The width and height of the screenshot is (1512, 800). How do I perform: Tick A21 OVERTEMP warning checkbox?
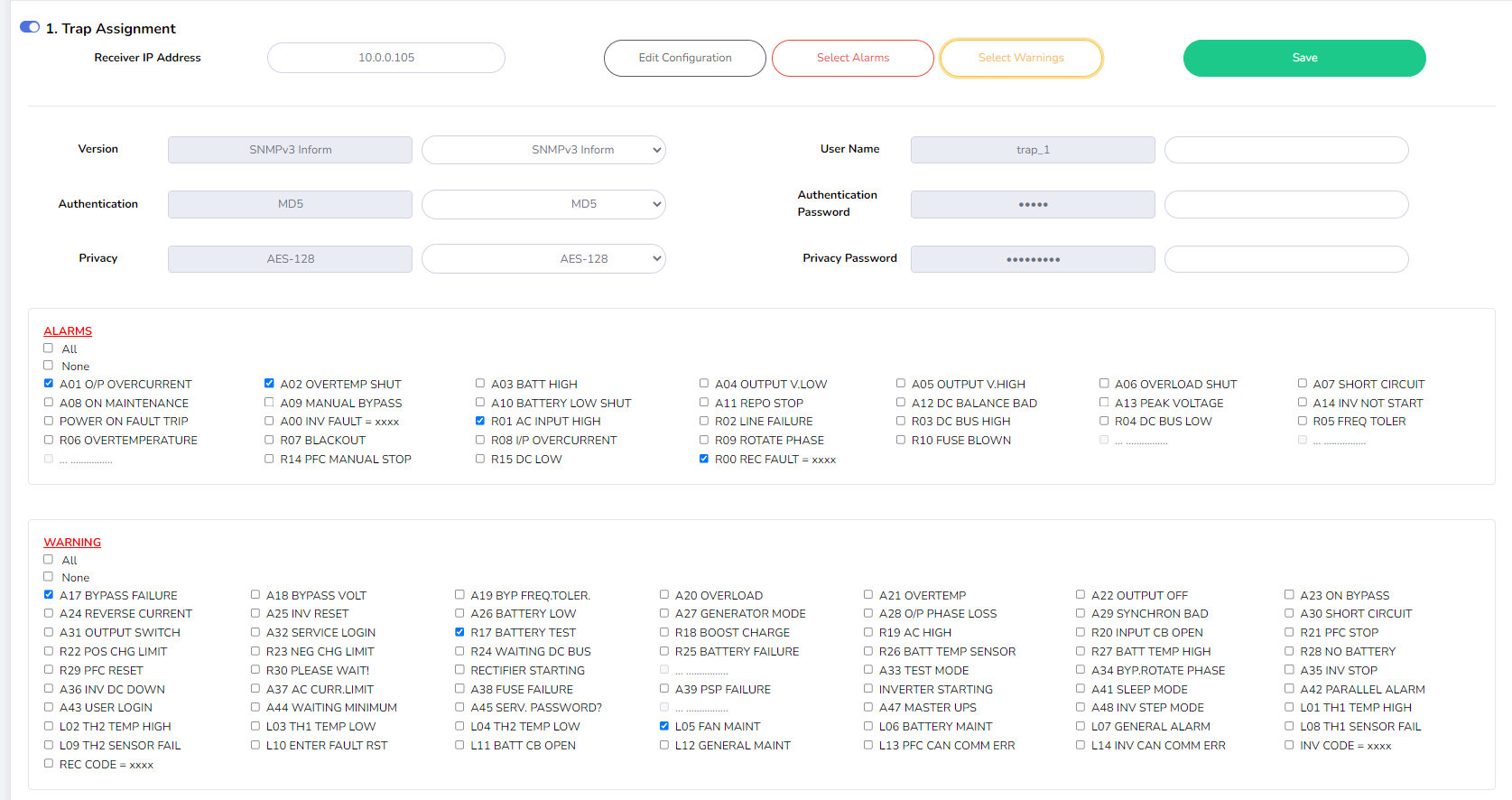pyautogui.click(x=868, y=594)
